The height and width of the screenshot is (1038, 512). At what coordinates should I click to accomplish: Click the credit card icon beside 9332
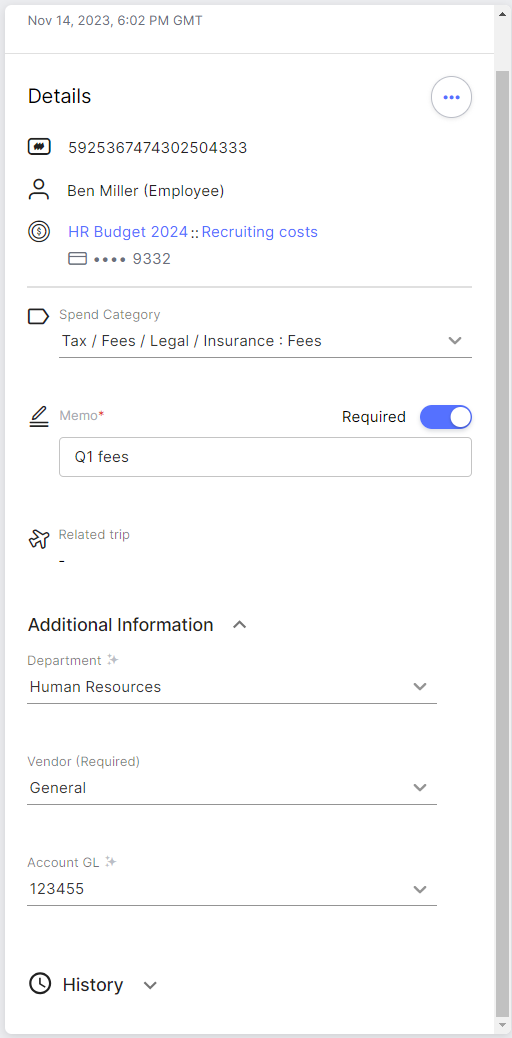coord(77,259)
